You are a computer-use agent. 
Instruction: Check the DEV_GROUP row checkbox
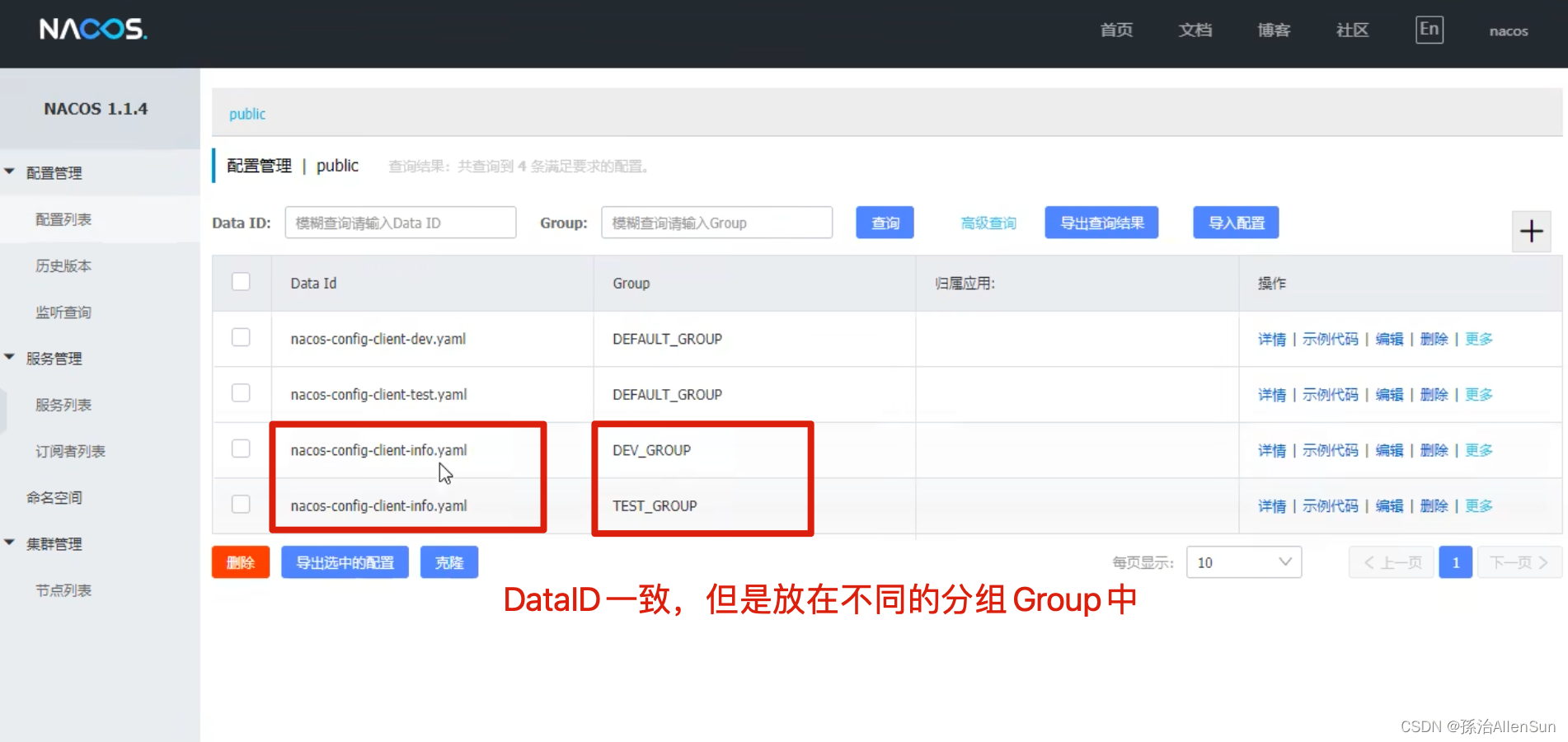point(241,448)
